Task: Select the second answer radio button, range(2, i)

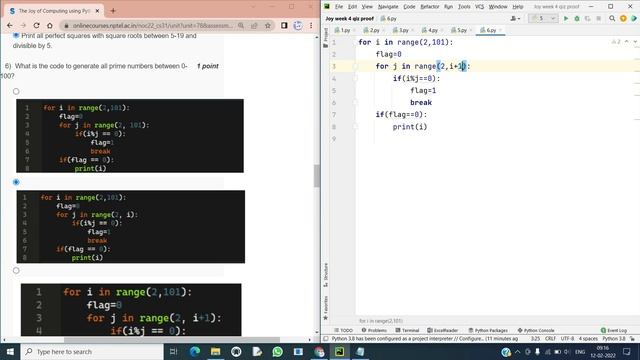Action: coord(16,182)
